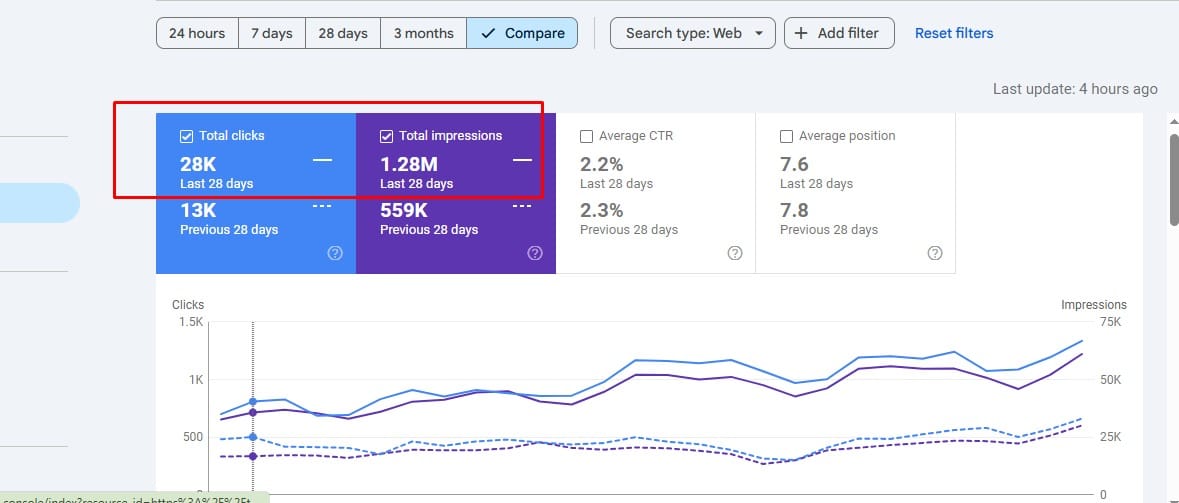Uncheck the Total impressions checkbox

click(x=387, y=136)
